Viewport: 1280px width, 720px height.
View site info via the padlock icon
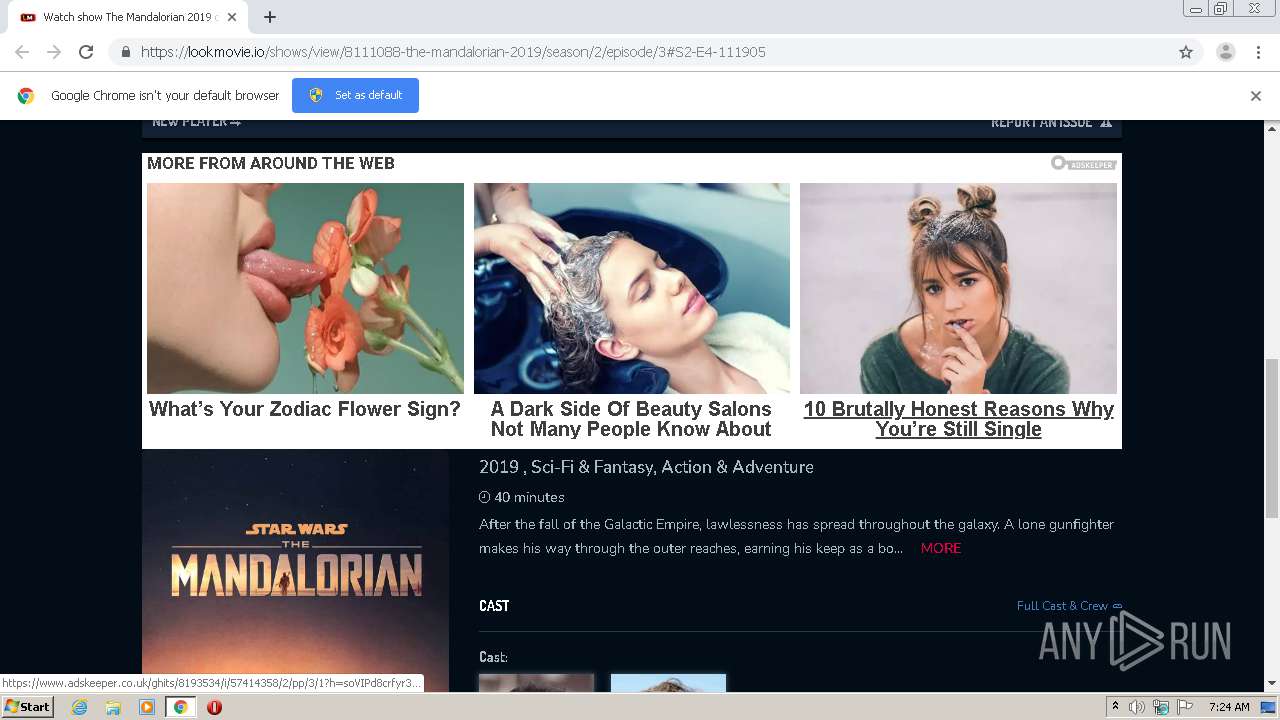(x=125, y=52)
